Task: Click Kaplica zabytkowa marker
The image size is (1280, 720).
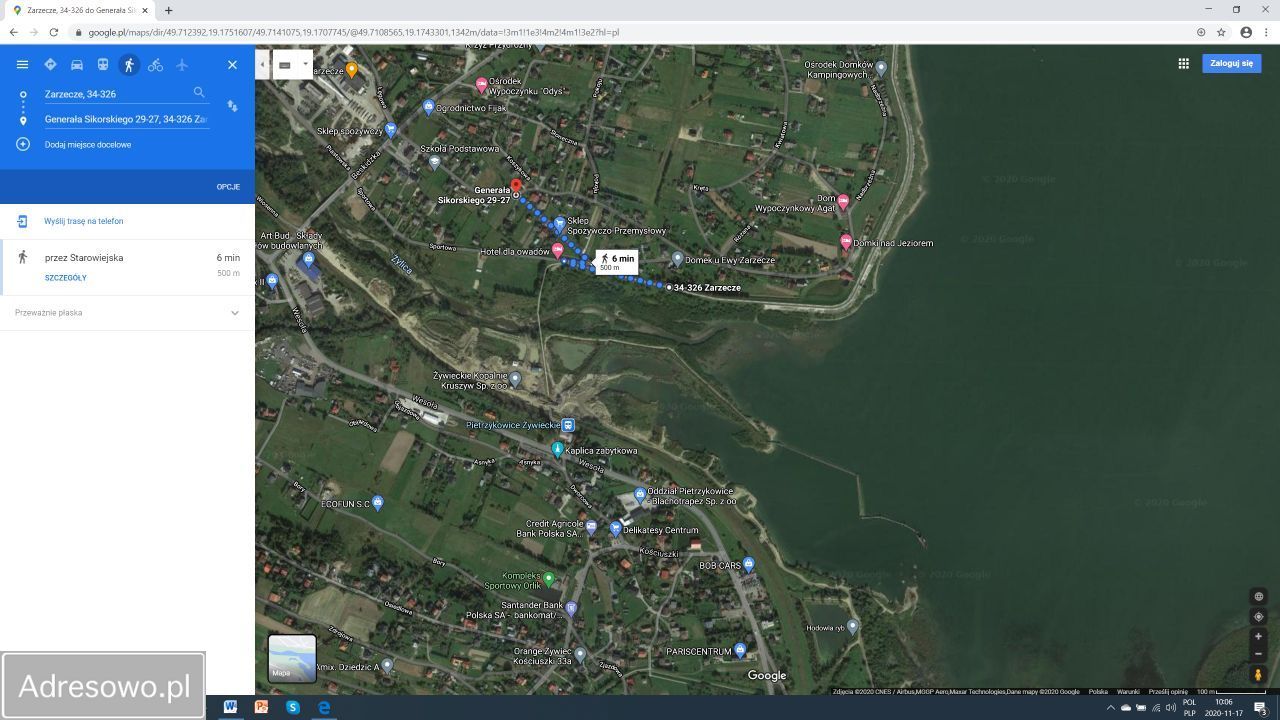Action: point(557,450)
